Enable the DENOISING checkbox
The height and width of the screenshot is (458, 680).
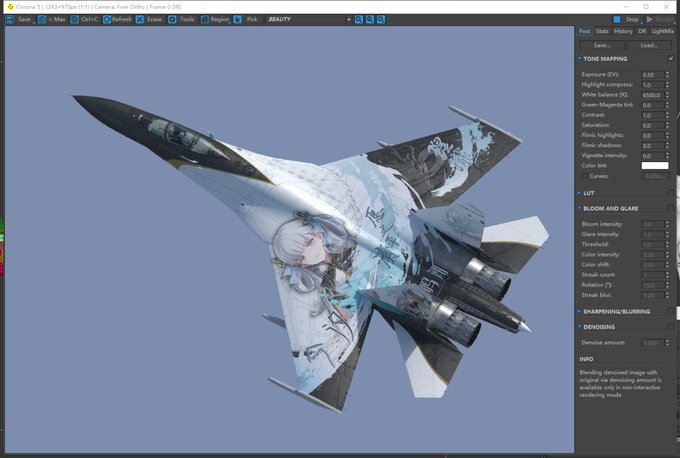click(x=671, y=327)
